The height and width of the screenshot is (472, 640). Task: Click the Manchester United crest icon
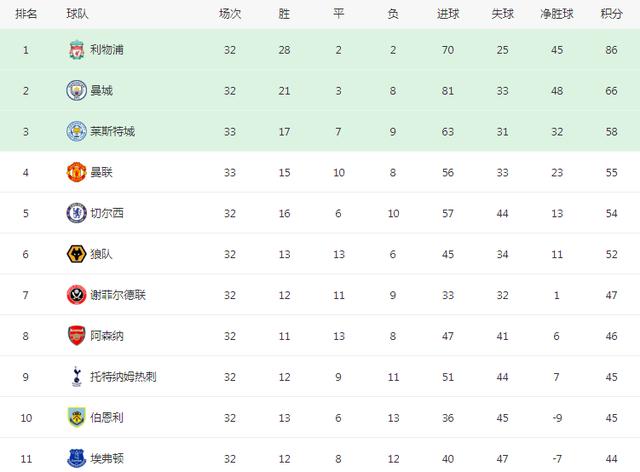76,172
